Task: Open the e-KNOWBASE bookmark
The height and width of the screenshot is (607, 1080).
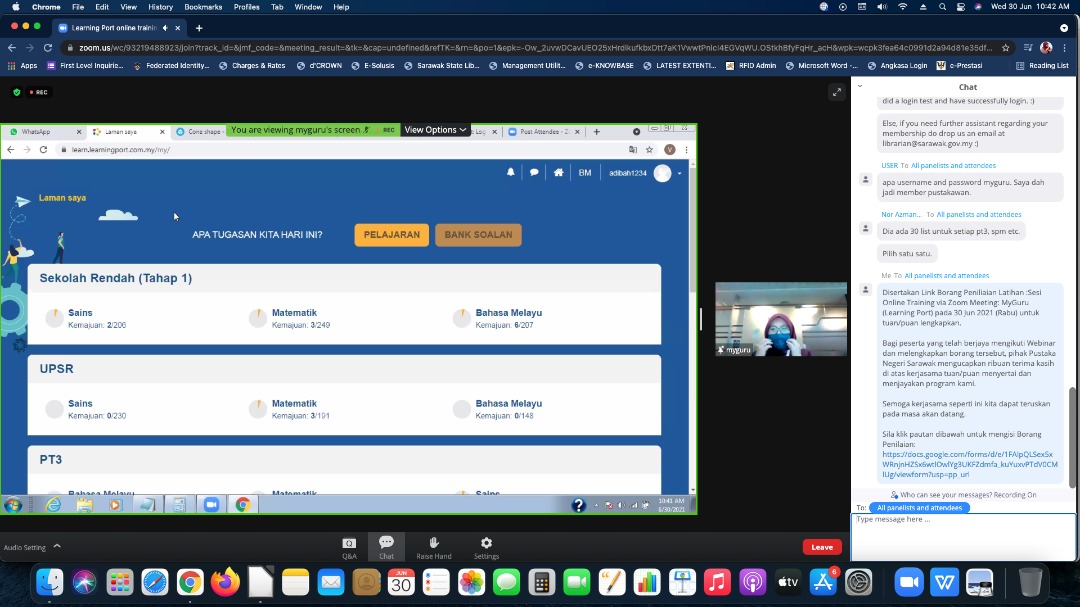Action: pos(605,65)
